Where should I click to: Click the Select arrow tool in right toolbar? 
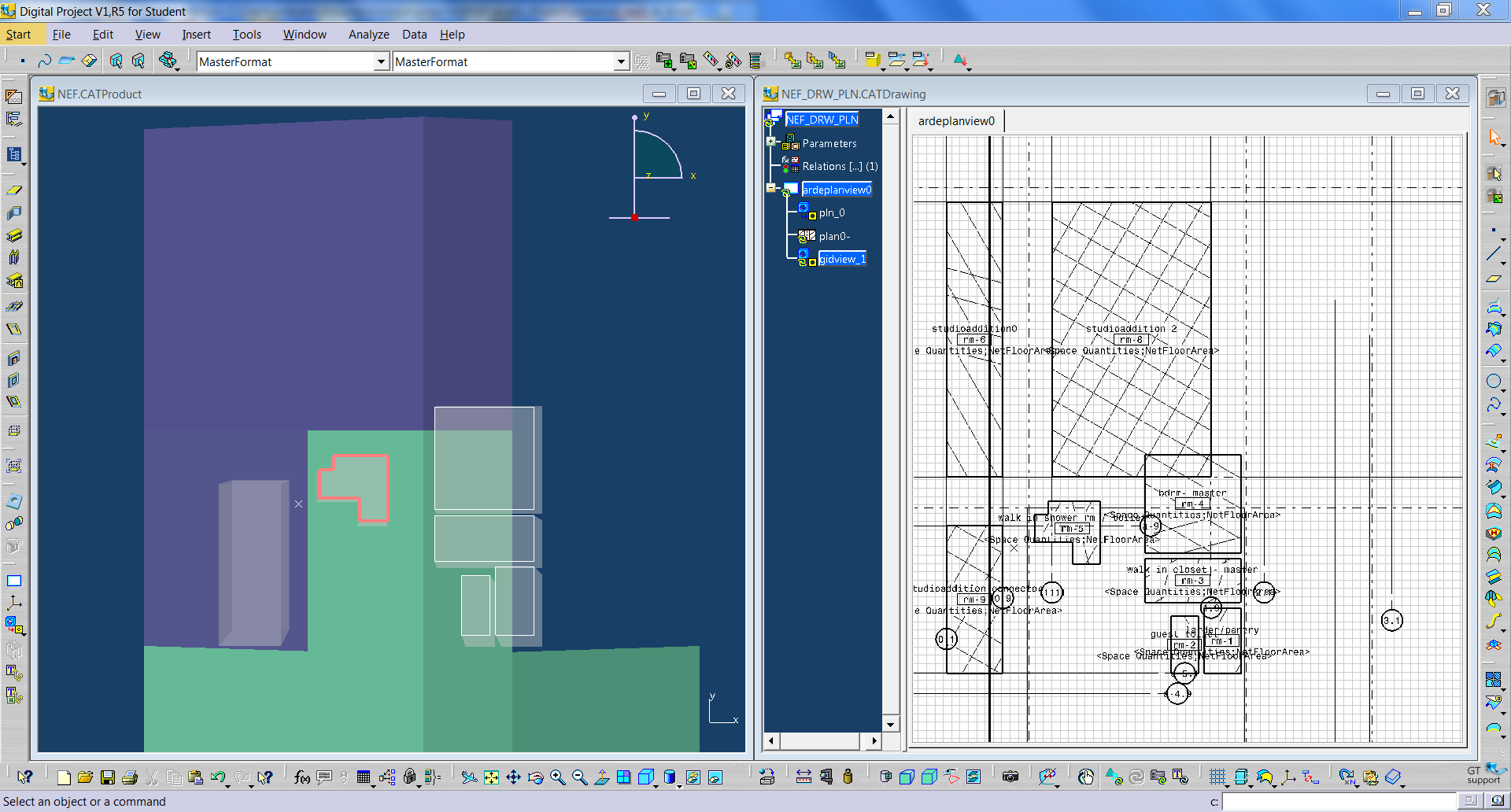[x=1494, y=138]
